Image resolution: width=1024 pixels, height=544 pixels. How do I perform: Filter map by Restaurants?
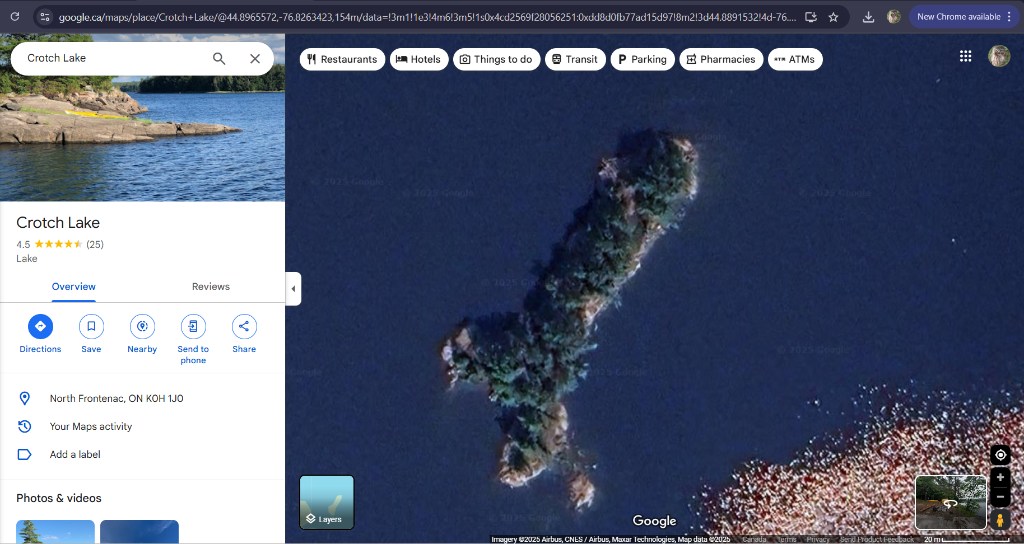point(342,60)
